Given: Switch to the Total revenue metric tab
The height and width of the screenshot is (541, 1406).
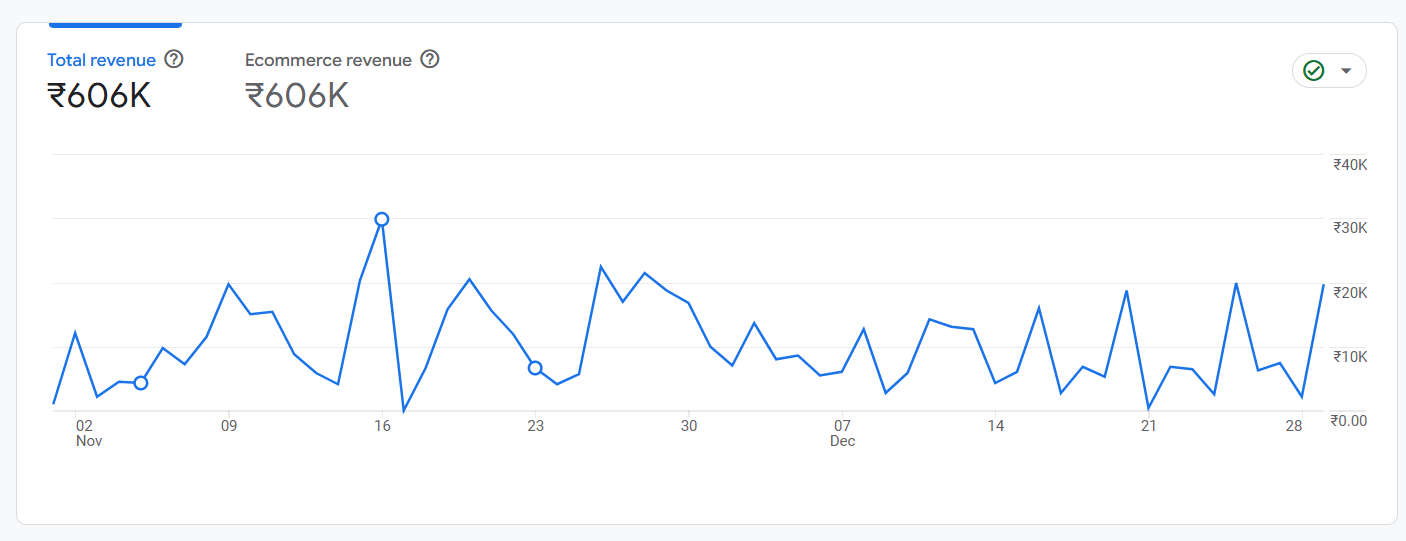Looking at the screenshot, I should tap(101, 60).
